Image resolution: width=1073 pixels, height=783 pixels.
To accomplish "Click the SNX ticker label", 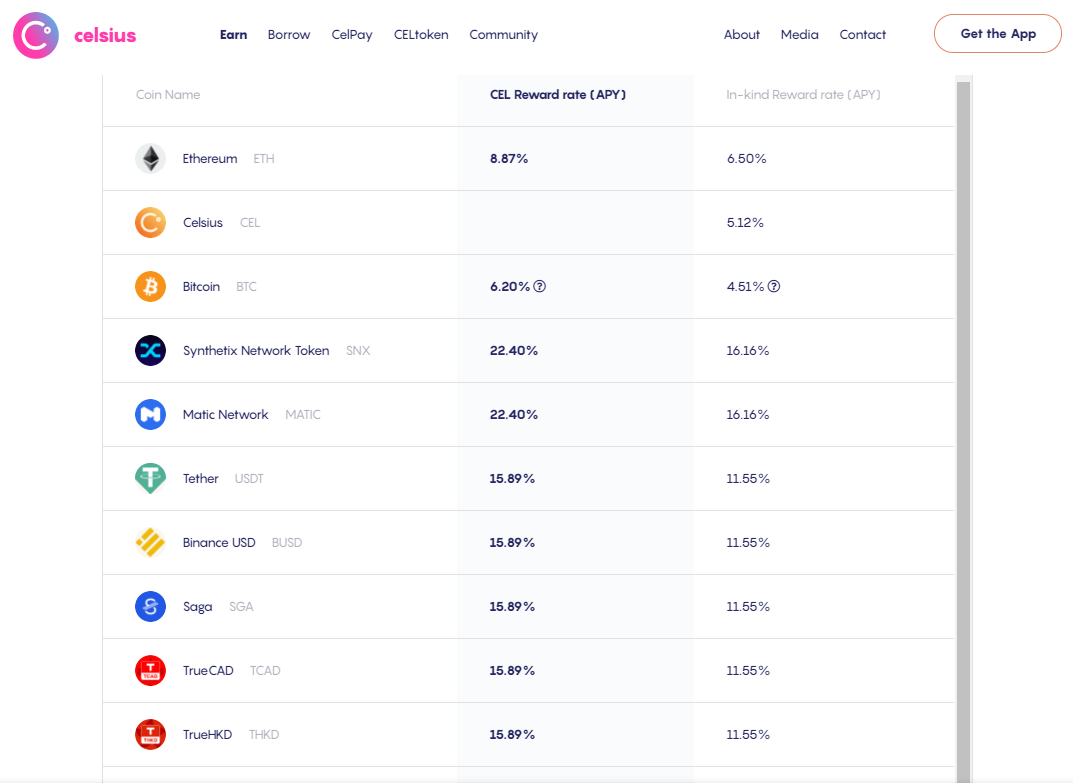I will [358, 350].
